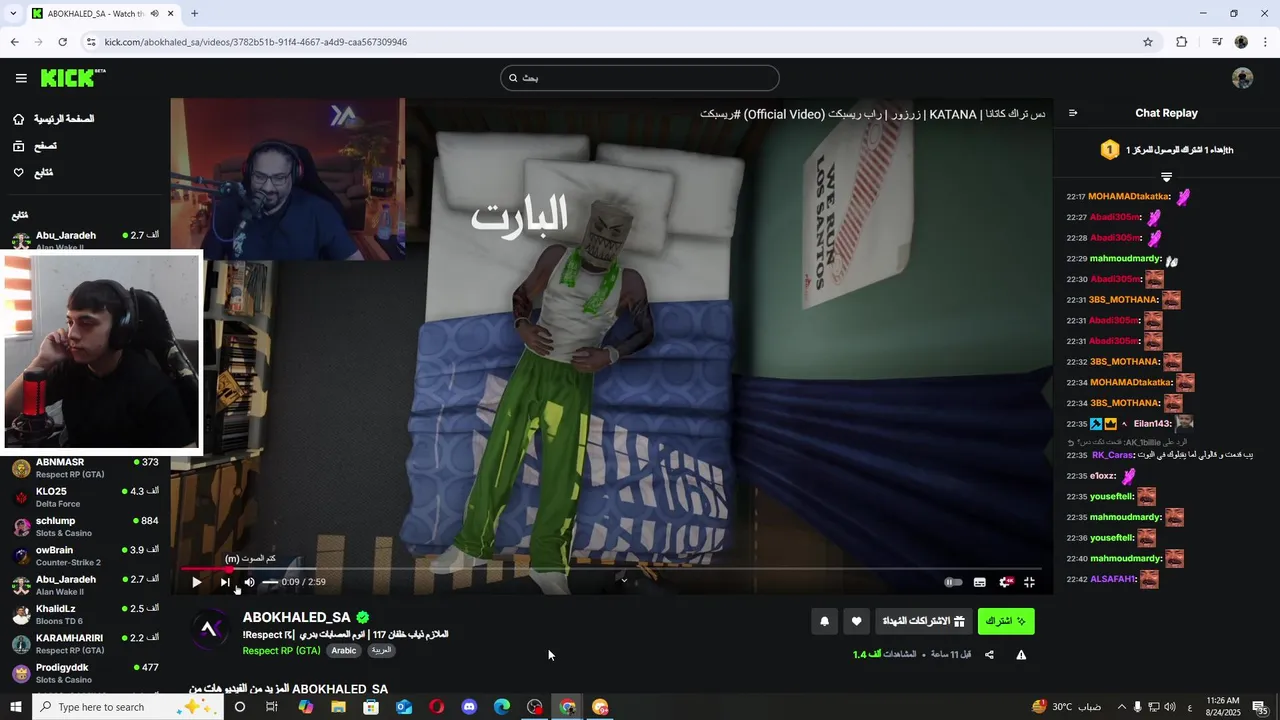Open a new Chrome tab
The image size is (1280, 720).
pos(194,13)
